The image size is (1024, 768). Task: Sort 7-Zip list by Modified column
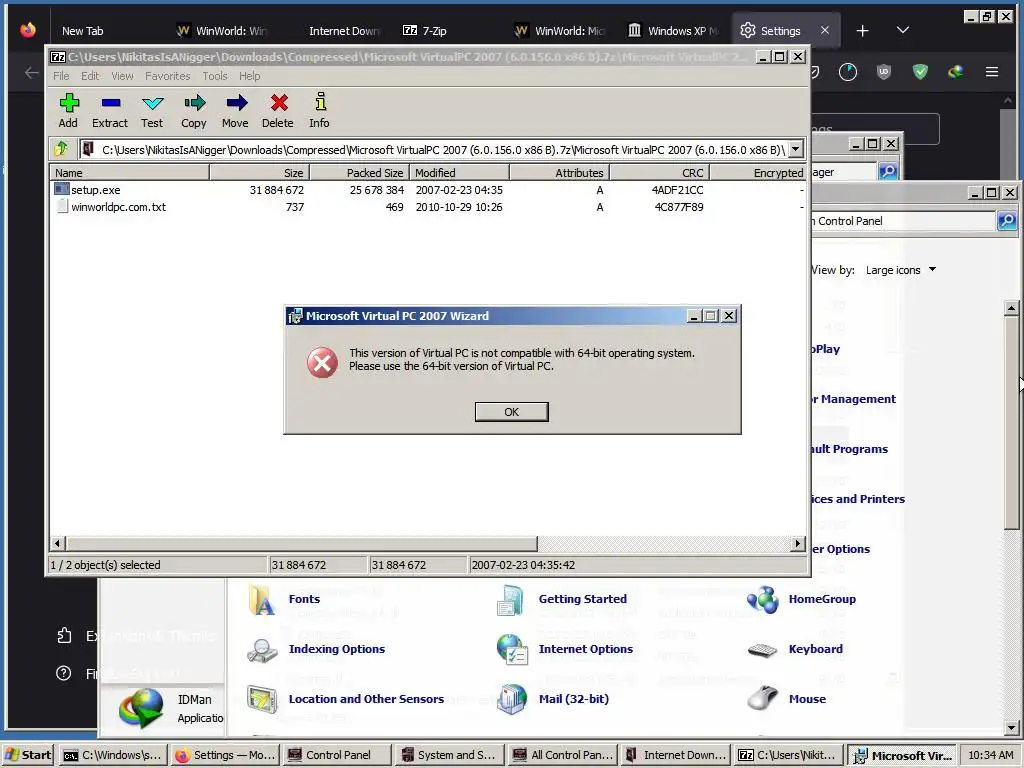(459, 172)
